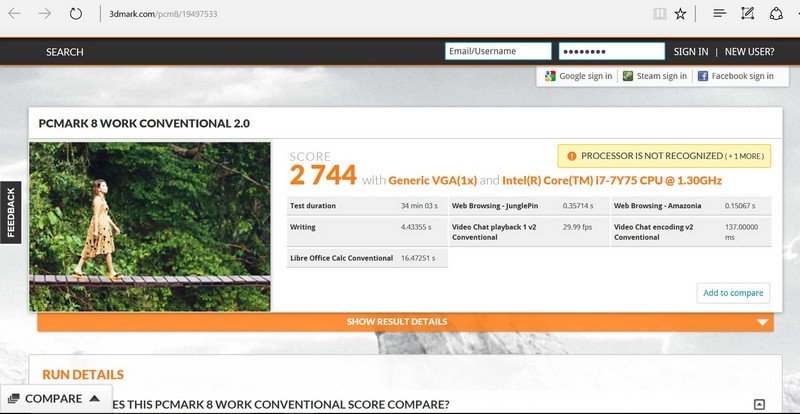Sign in with Facebook

coord(735,76)
